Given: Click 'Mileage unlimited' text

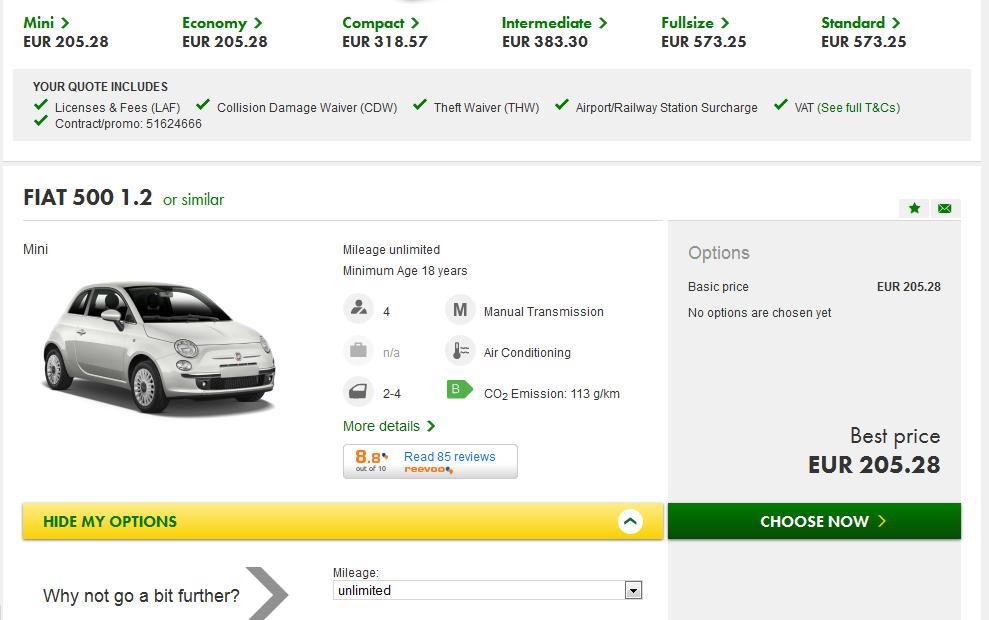Looking at the screenshot, I should click(x=392, y=250).
